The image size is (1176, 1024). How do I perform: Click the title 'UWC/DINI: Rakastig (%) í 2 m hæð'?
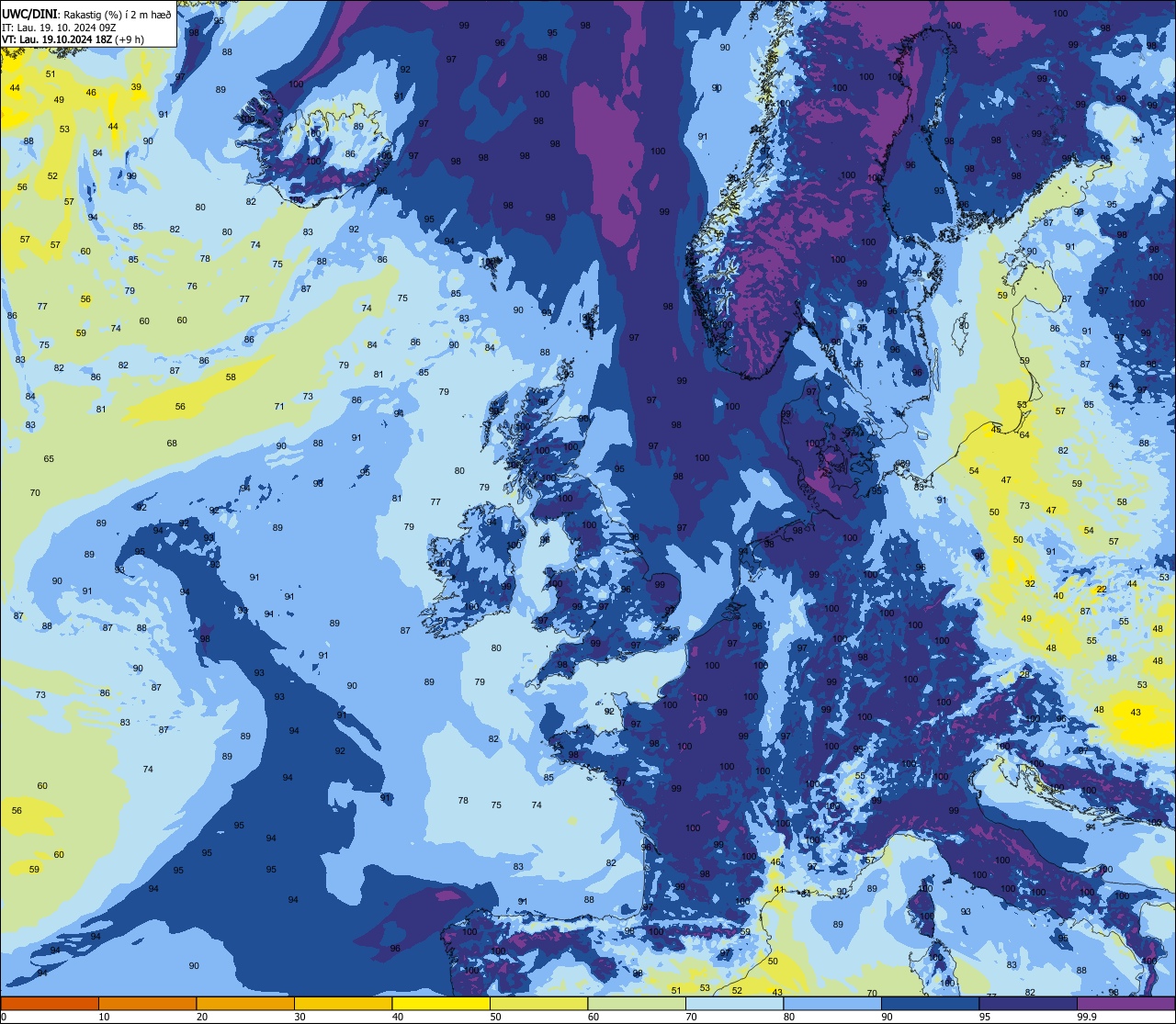click(86, 14)
